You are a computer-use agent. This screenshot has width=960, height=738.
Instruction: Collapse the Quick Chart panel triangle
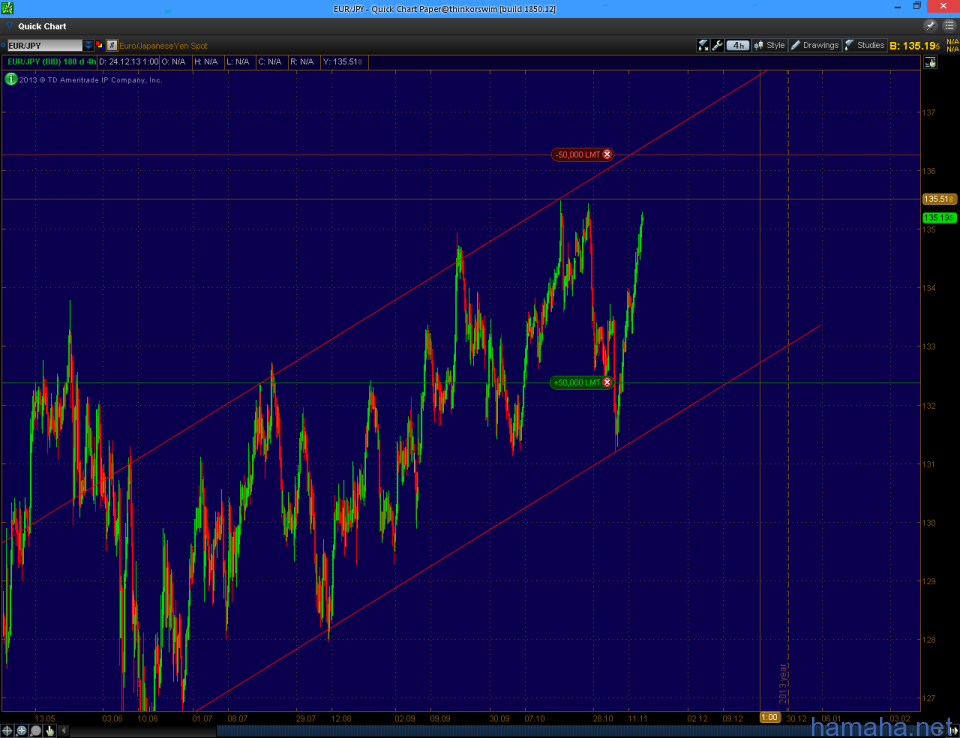click(x=10, y=27)
